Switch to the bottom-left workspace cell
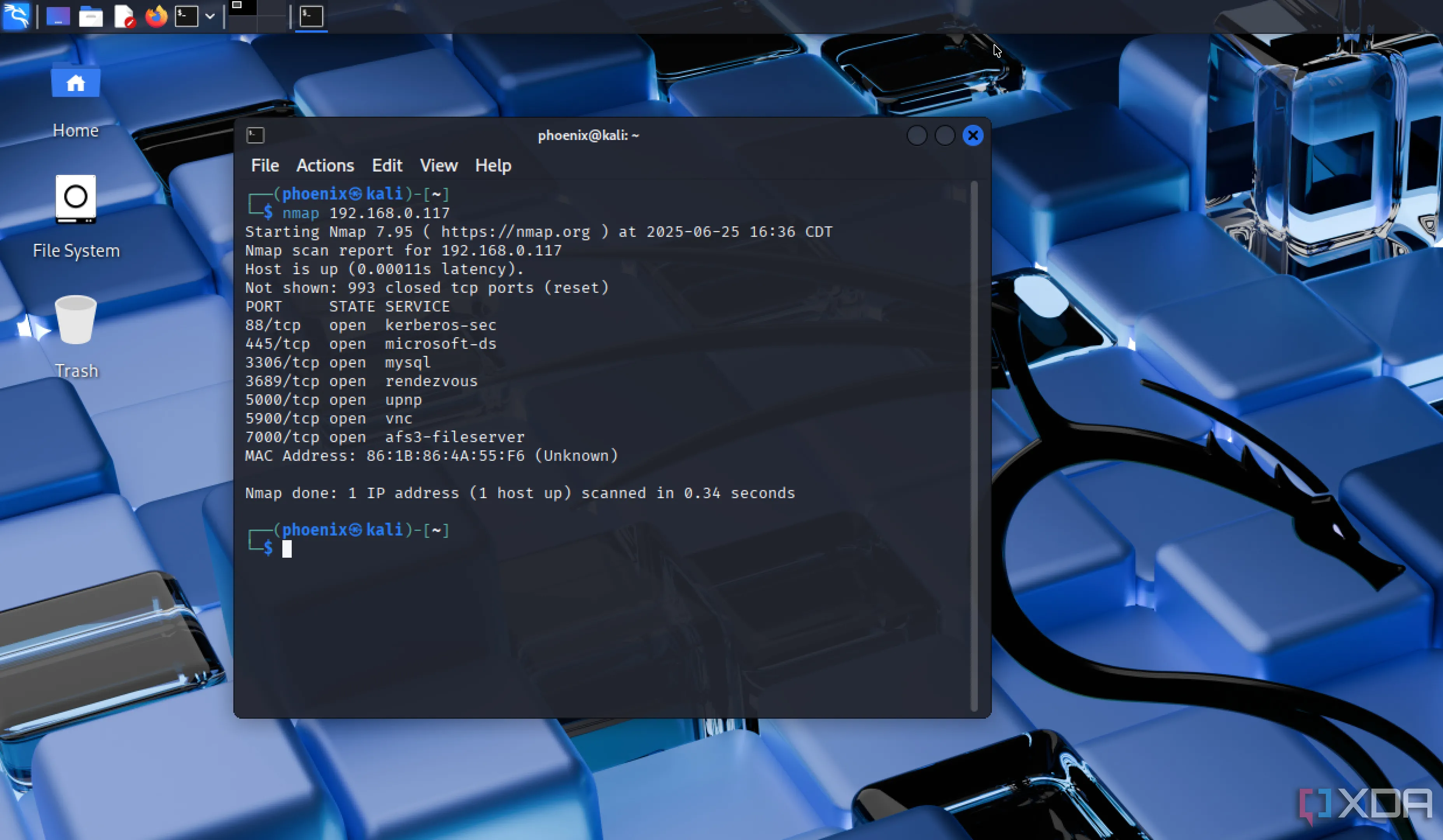Image resolution: width=1443 pixels, height=840 pixels. 242,23
